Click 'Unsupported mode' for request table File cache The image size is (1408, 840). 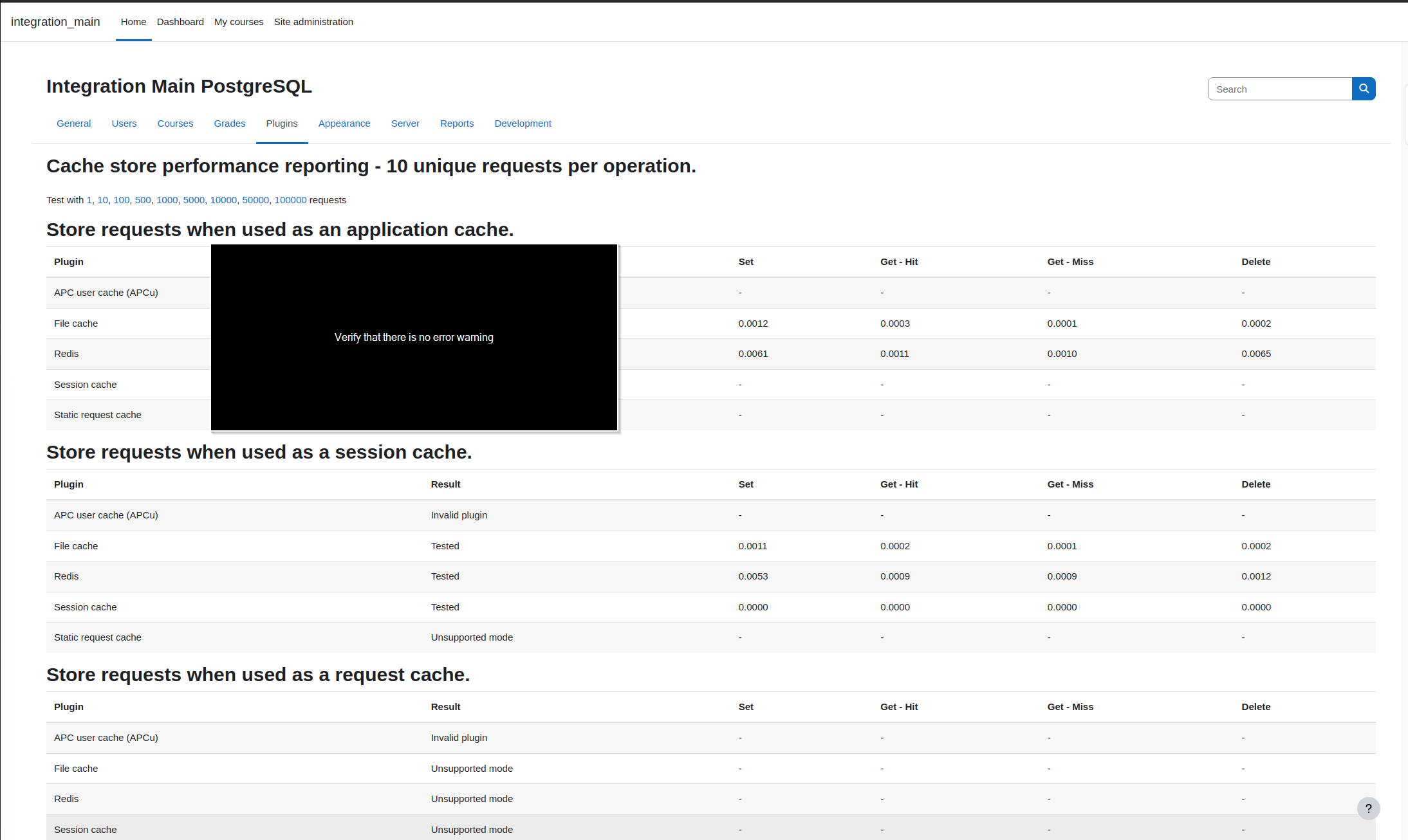472,769
